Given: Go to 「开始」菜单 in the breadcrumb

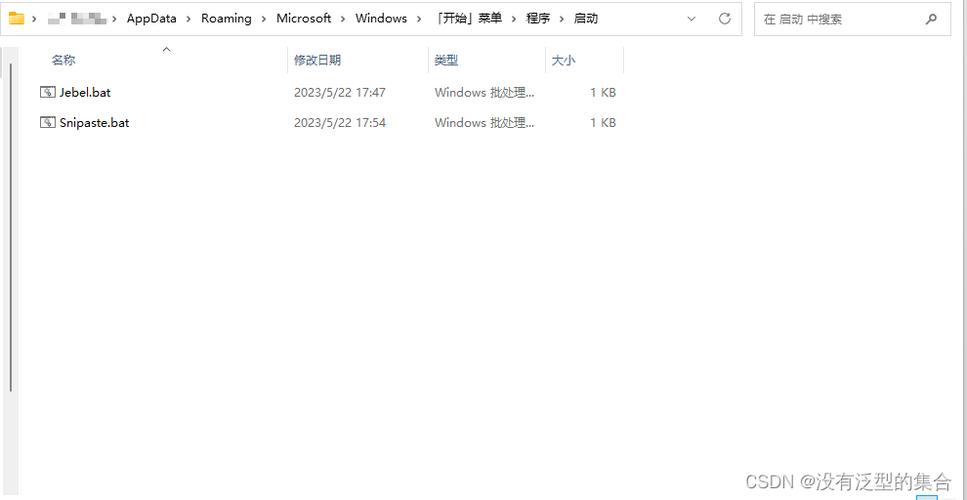Looking at the screenshot, I should pyautogui.click(x=467, y=18).
